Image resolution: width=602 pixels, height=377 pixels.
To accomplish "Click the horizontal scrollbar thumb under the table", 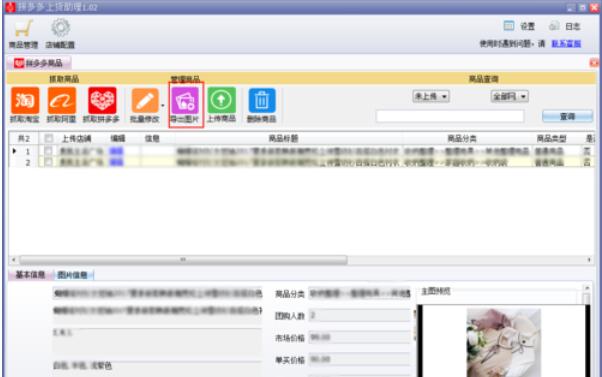I will point(184,260).
